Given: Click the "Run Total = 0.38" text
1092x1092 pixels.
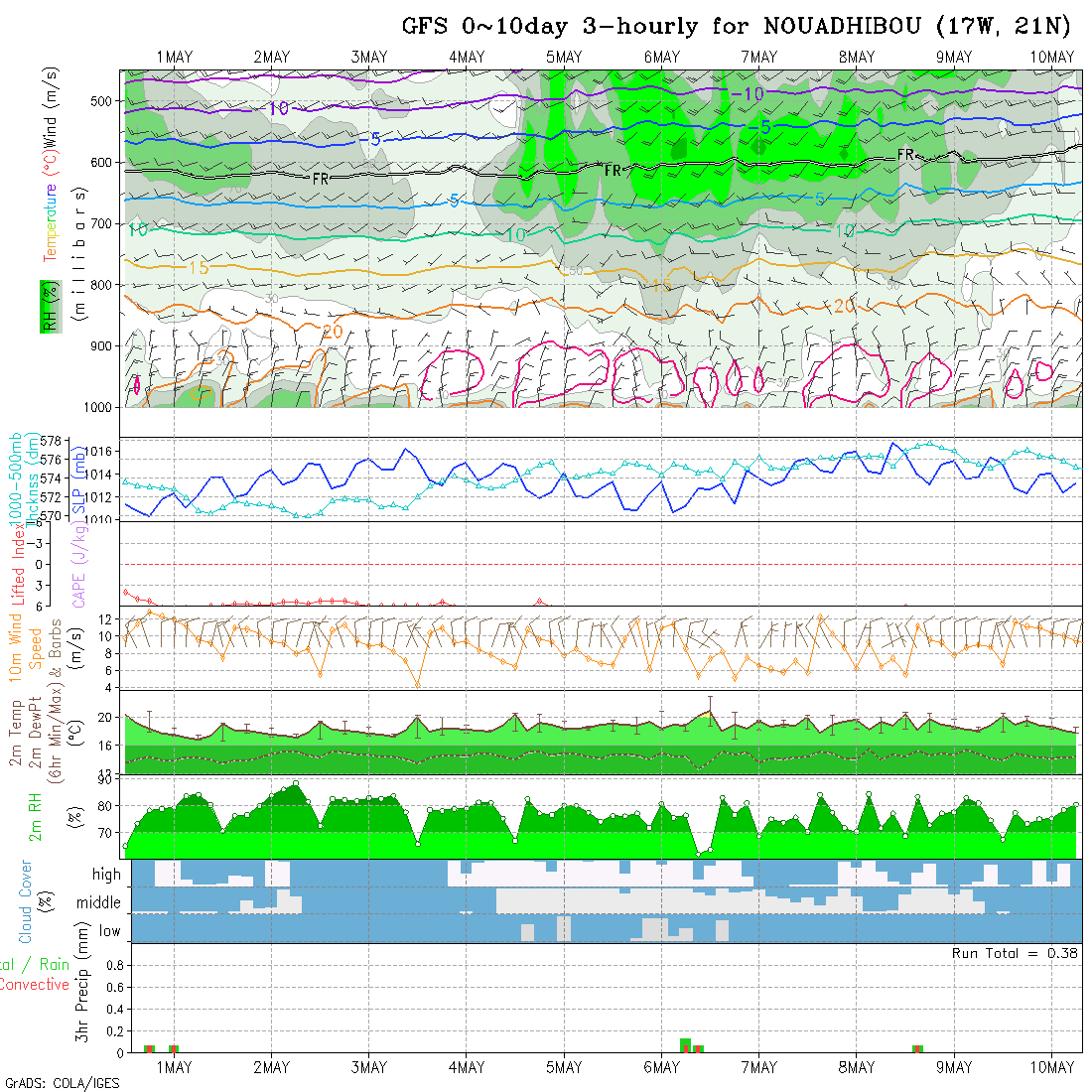Looking at the screenshot, I should tap(1015, 953).
